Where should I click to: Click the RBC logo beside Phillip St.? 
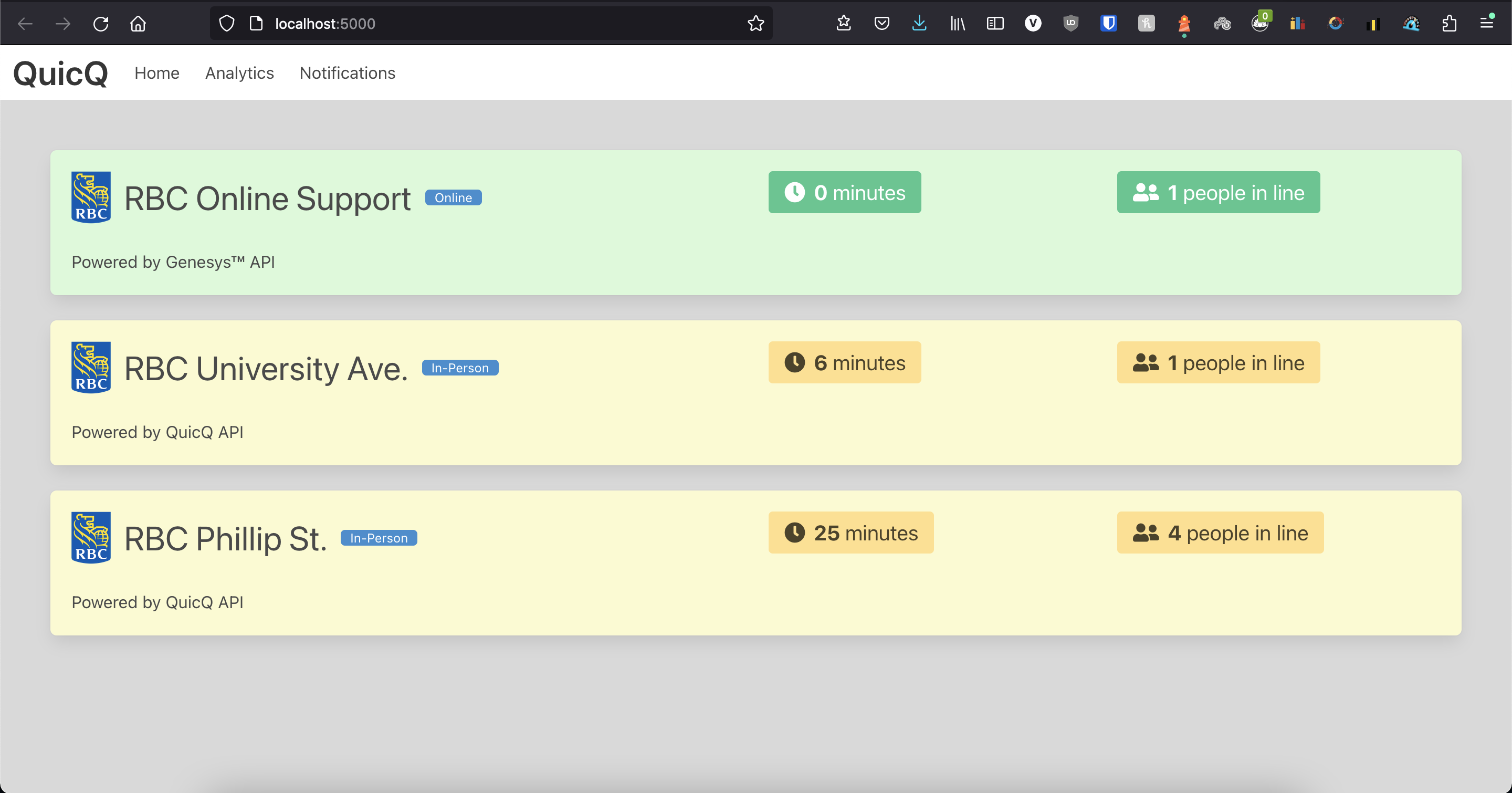pyautogui.click(x=91, y=538)
